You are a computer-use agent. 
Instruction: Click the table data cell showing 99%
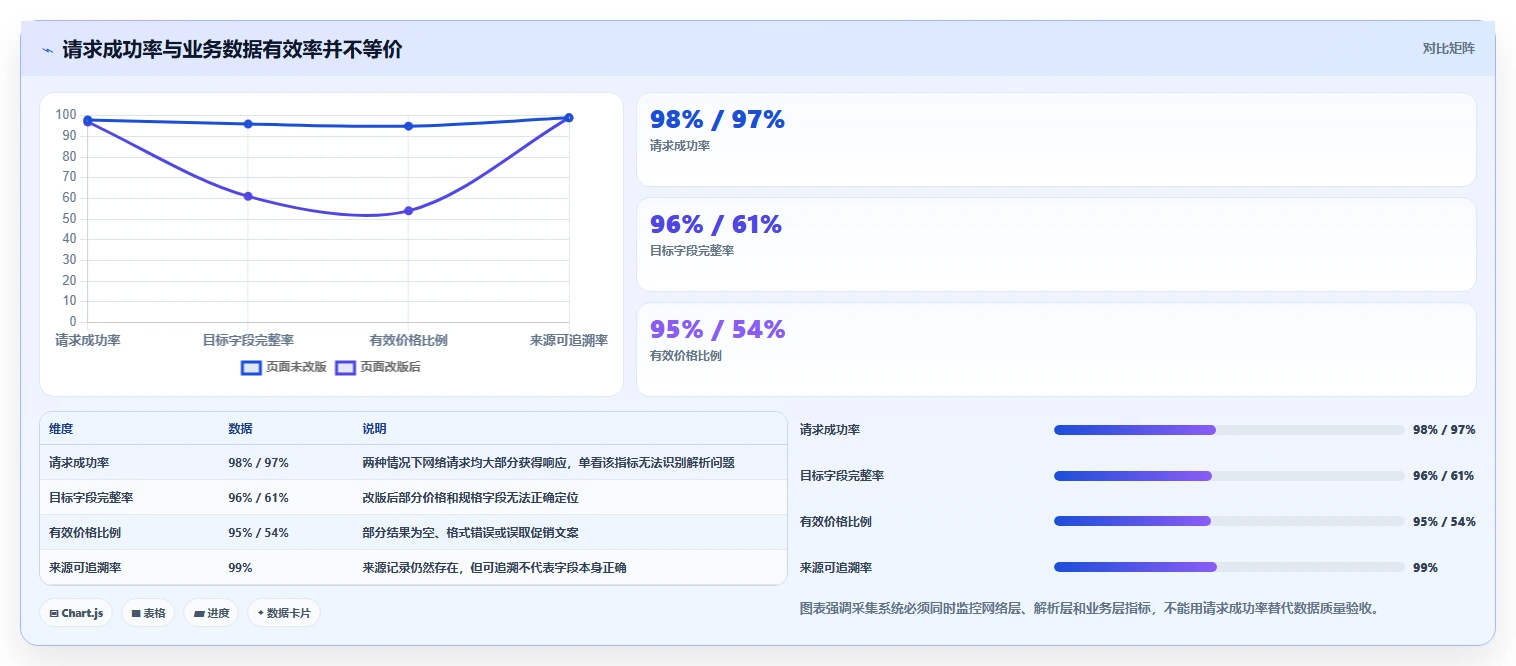tap(240, 567)
